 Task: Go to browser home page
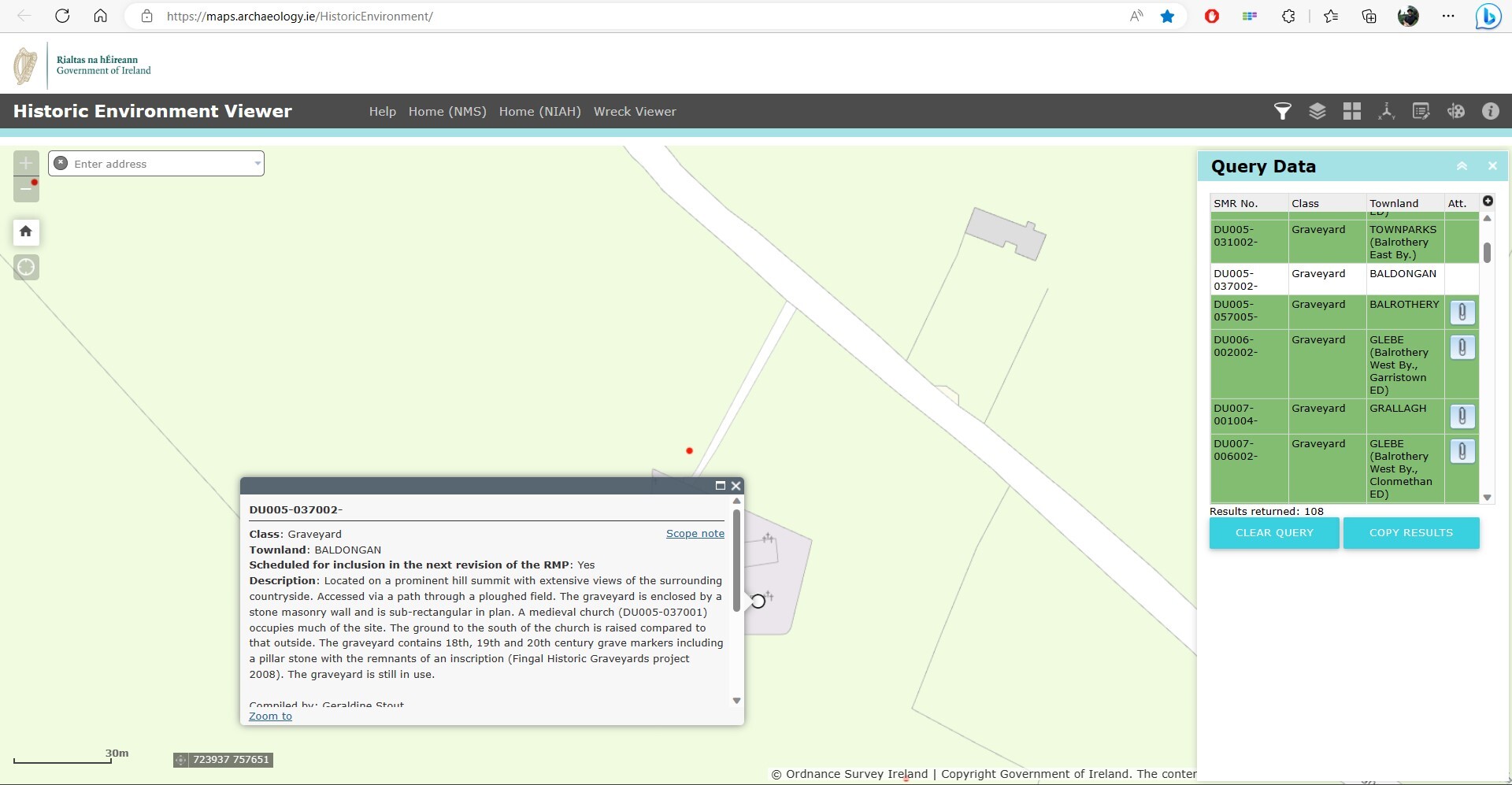tap(100, 16)
